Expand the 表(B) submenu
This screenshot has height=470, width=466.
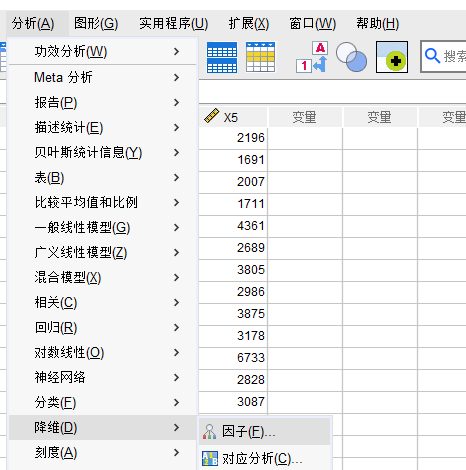click(x=102, y=177)
